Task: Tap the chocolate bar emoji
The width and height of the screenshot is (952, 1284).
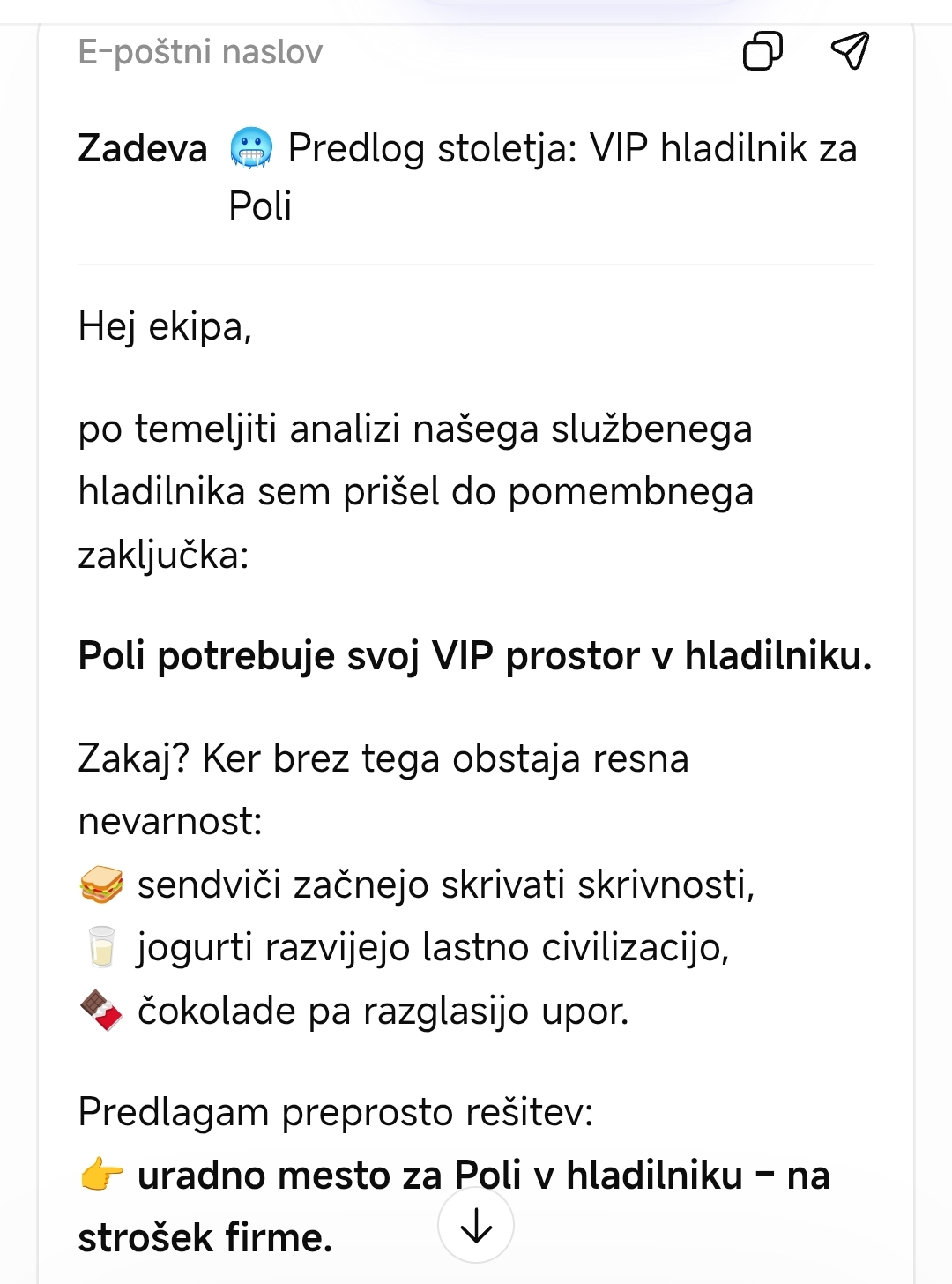Action: click(101, 1011)
